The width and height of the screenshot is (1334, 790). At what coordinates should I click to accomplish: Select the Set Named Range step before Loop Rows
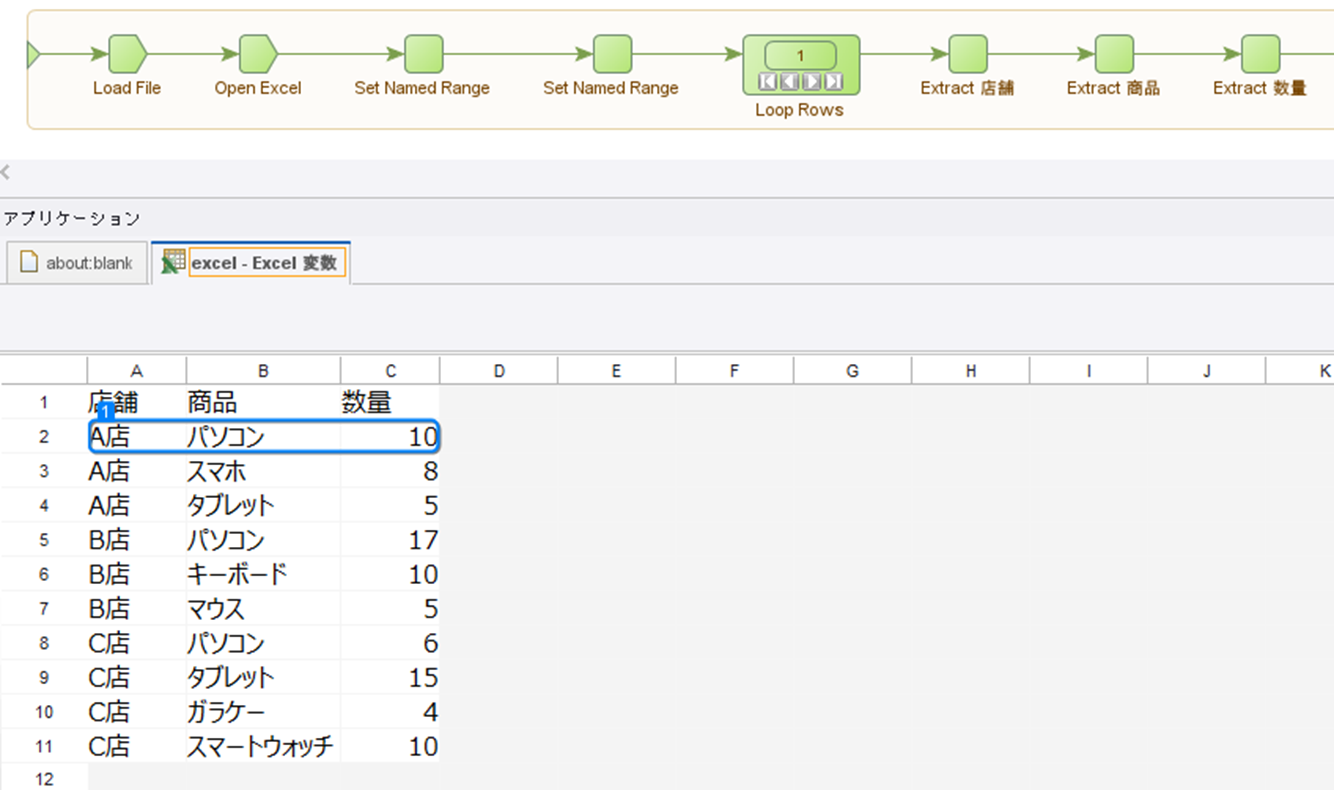[612, 54]
